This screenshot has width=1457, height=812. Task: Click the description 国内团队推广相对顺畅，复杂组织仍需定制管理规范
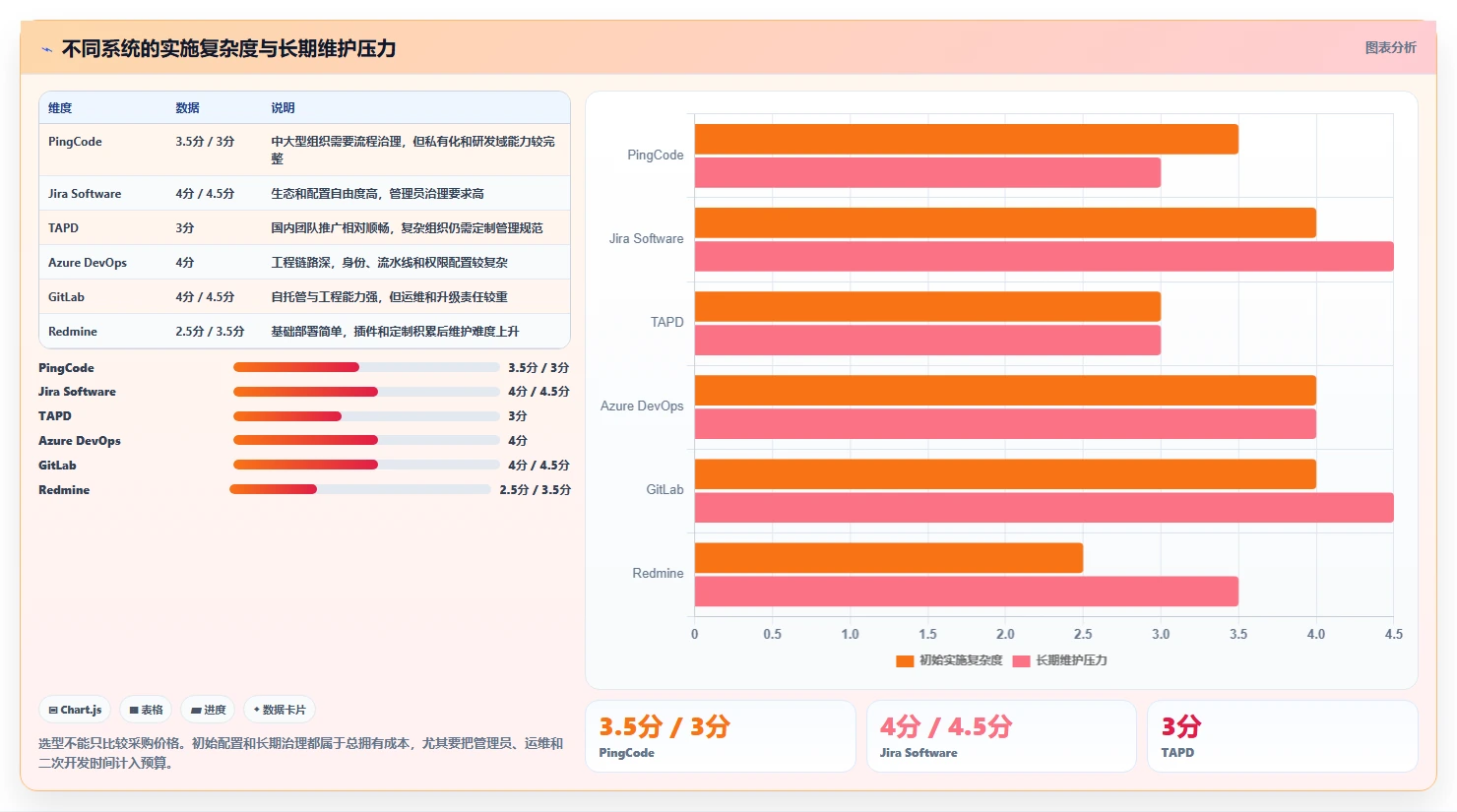(407, 228)
